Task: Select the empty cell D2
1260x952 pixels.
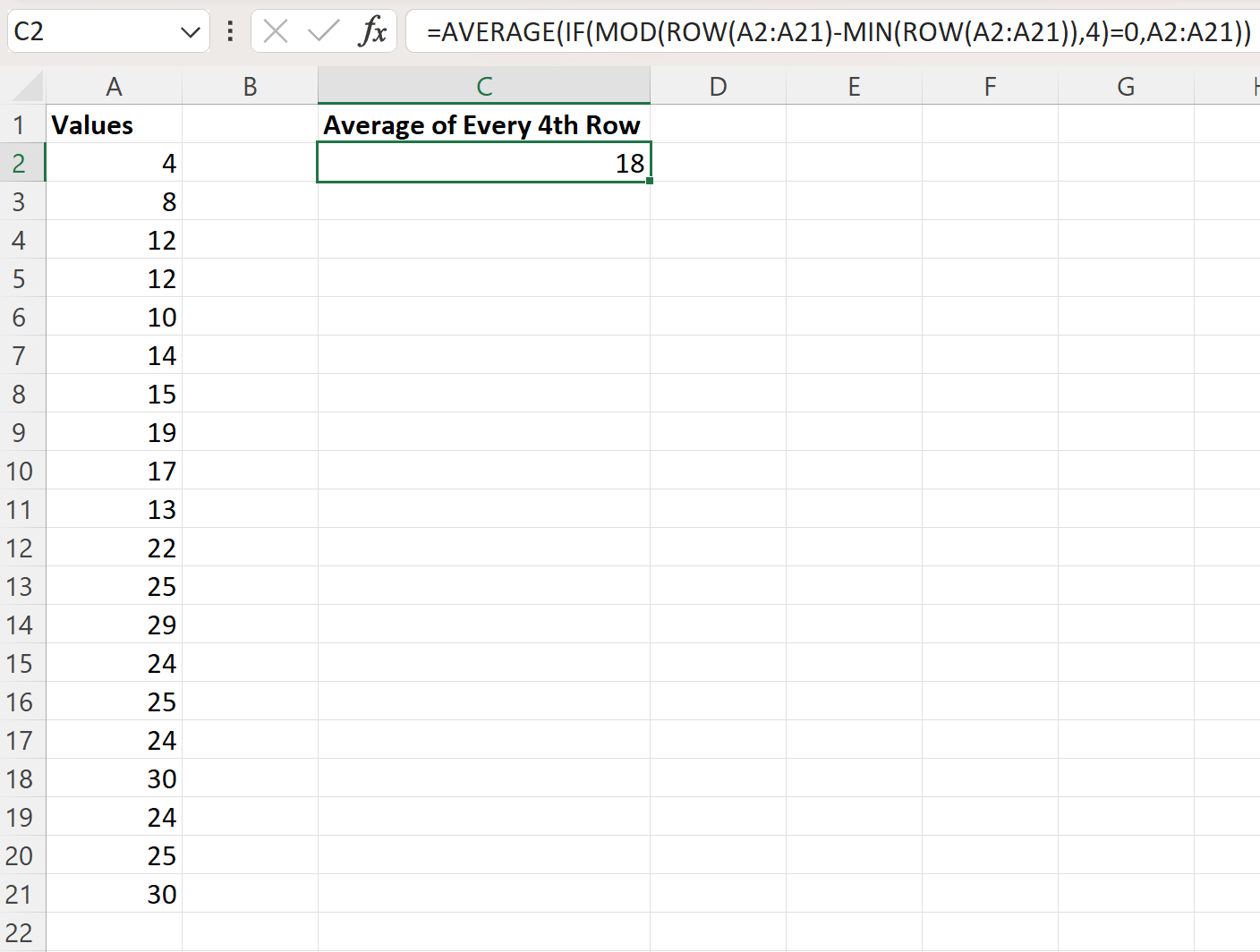Action: (718, 163)
